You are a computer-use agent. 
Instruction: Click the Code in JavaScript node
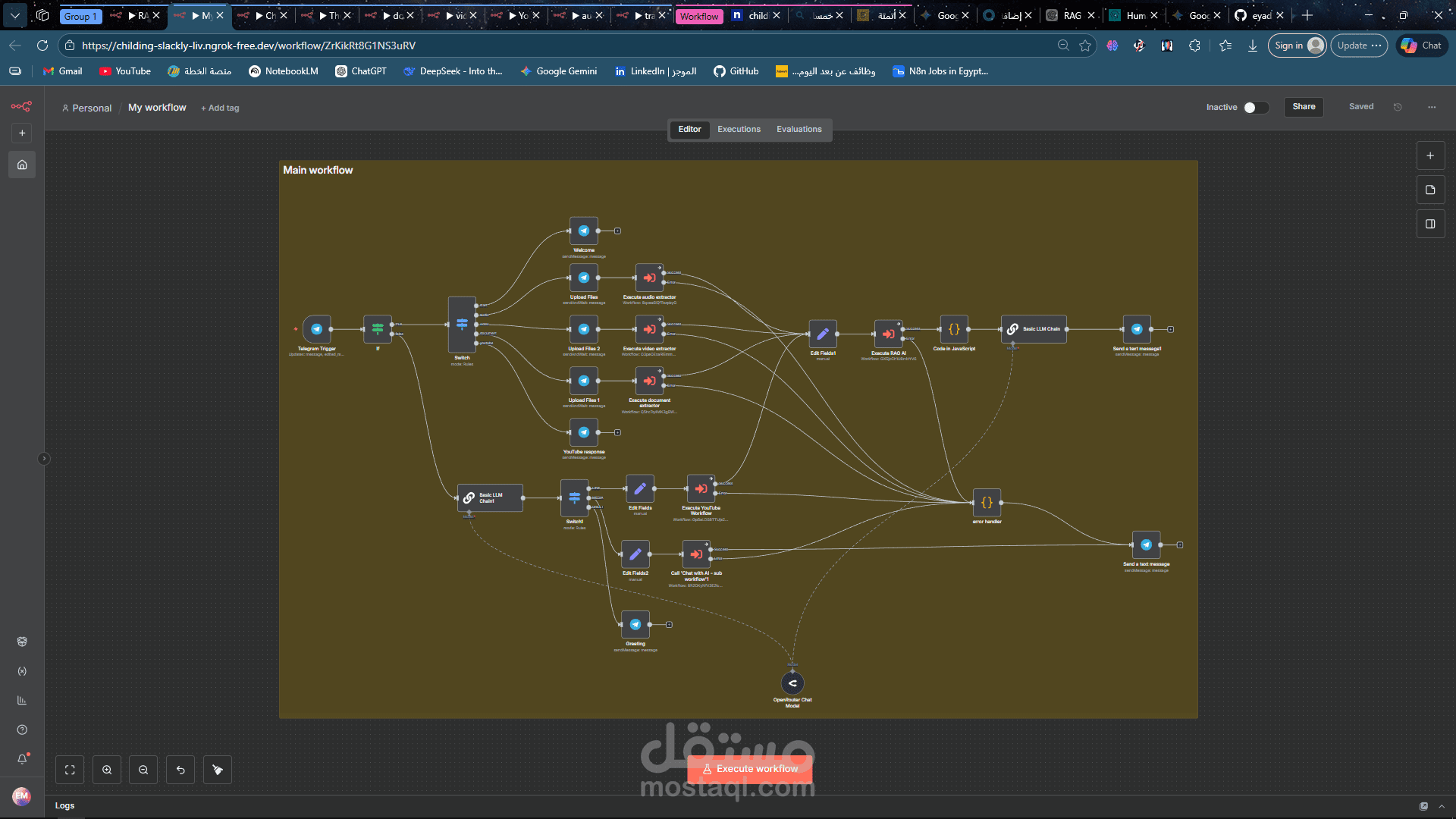click(x=954, y=329)
